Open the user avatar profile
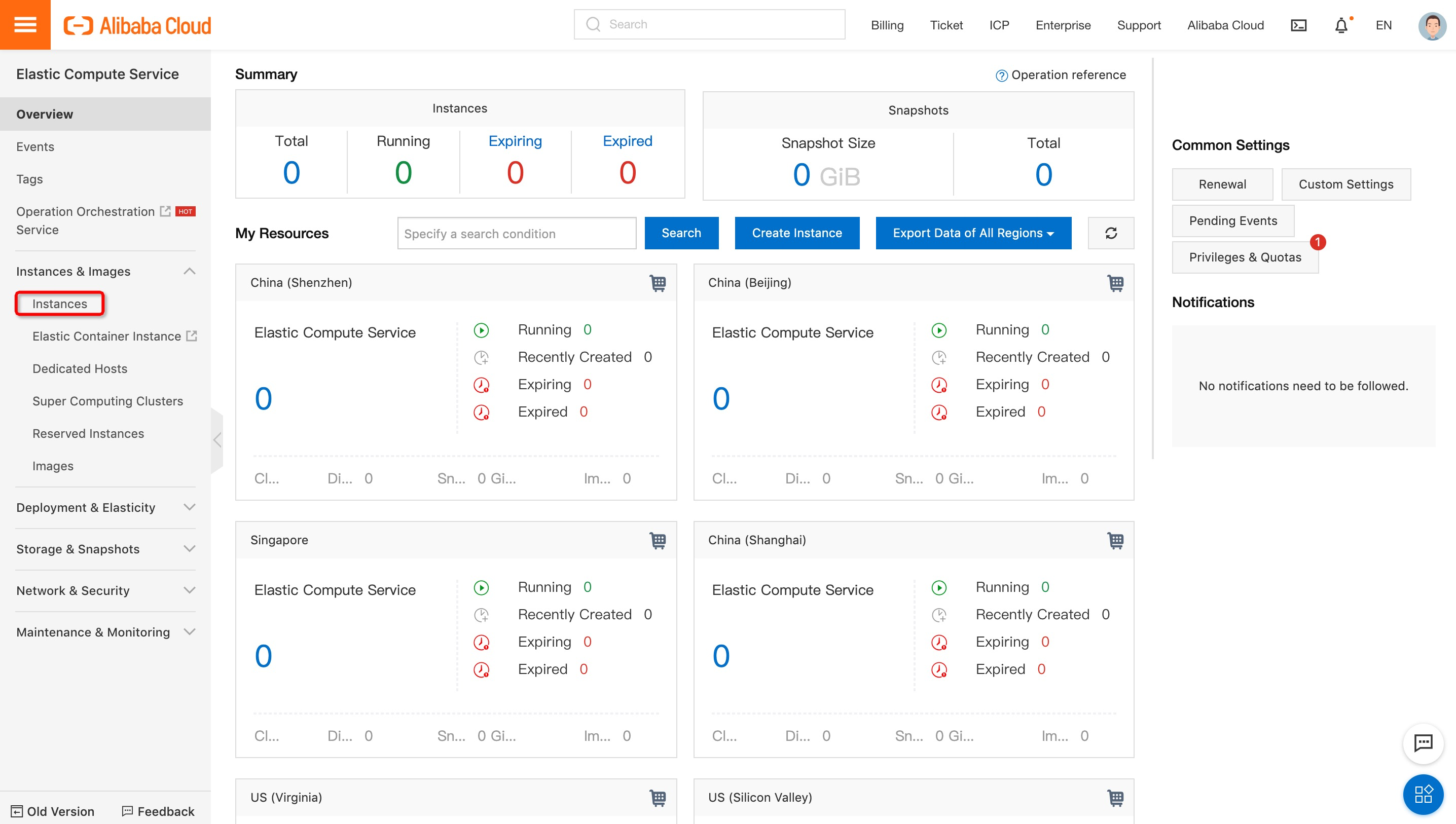The height and width of the screenshot is (824, 1456). pyautogui.click(x=1432, y=25)
